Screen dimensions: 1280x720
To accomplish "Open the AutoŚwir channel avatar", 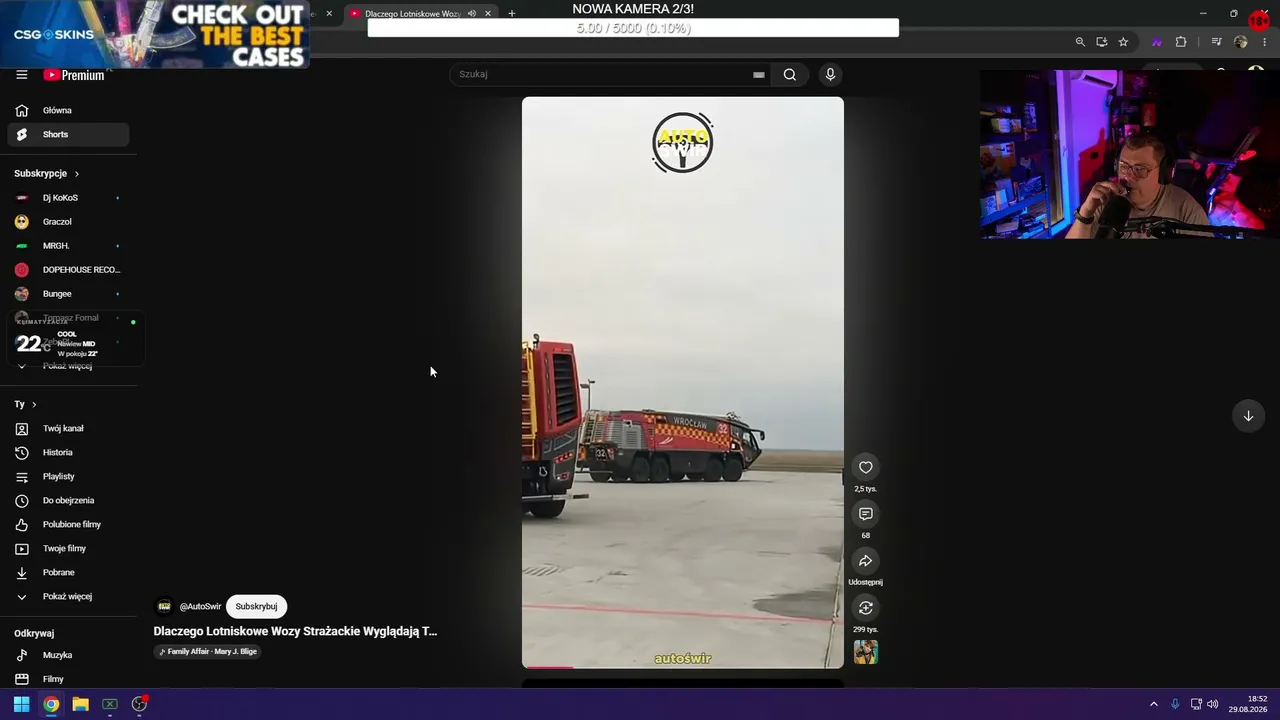I will click(x=164, y=606).
